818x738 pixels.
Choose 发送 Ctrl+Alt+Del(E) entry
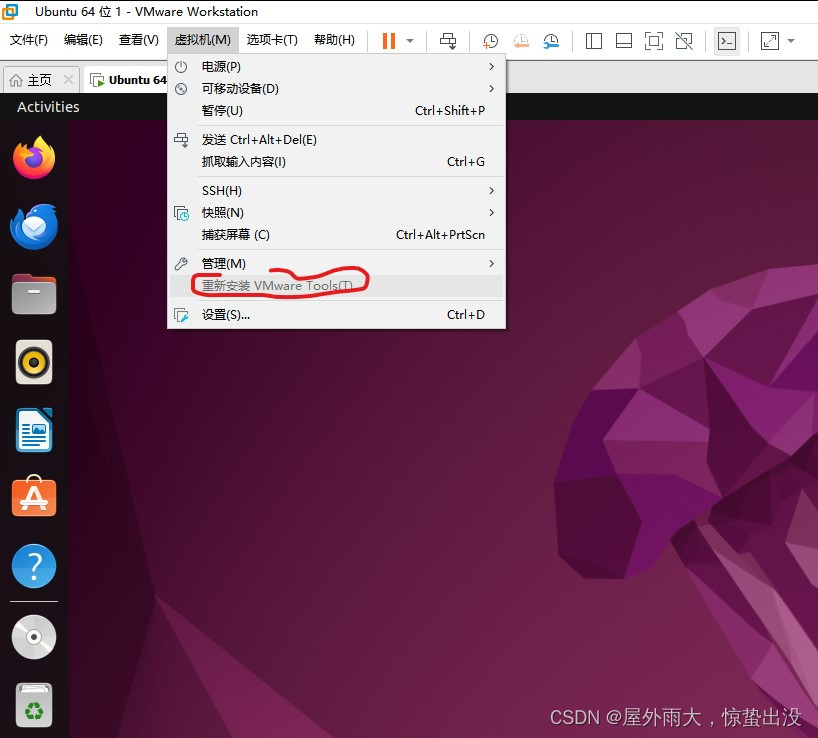pos(336,140)
